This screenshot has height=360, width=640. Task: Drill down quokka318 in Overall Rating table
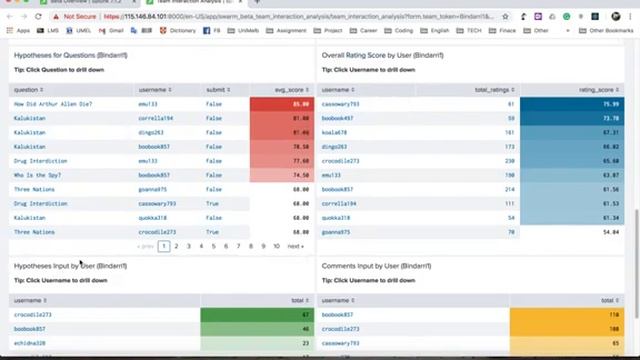(x=336, y=218)
